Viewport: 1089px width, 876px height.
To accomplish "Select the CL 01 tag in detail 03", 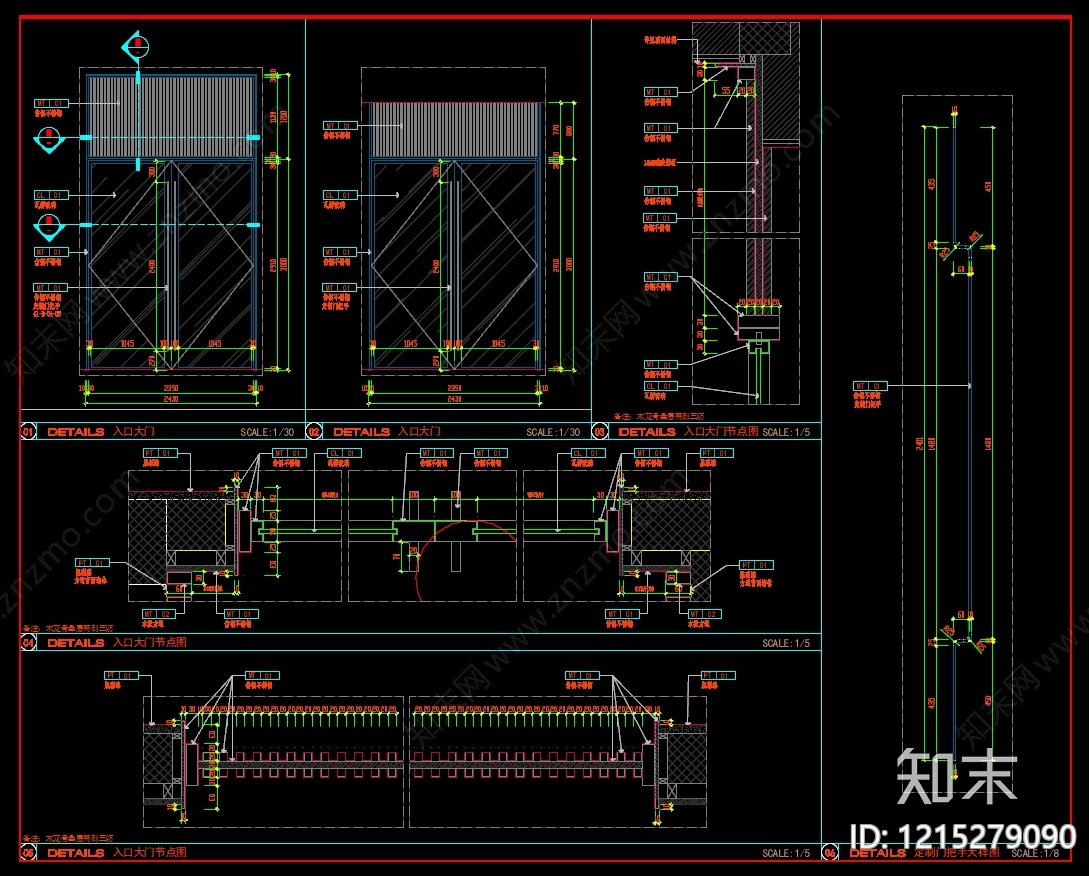I will [660, 386].
